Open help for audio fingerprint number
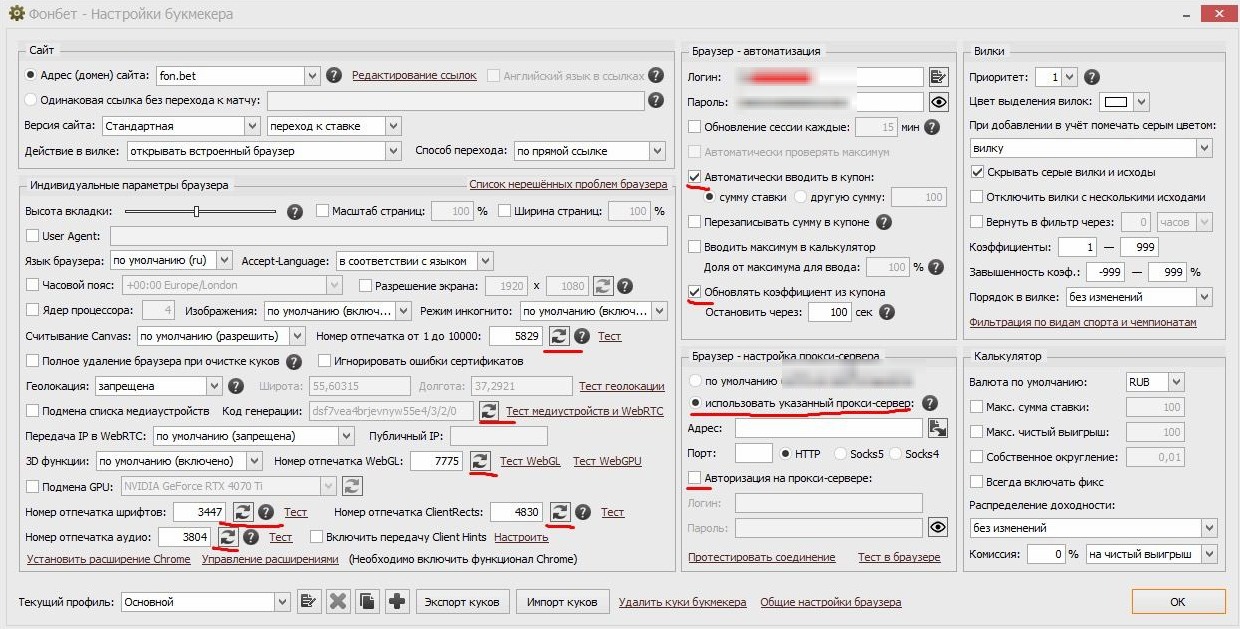Screen dimensions: 1240x629 [x=251, y=537]
